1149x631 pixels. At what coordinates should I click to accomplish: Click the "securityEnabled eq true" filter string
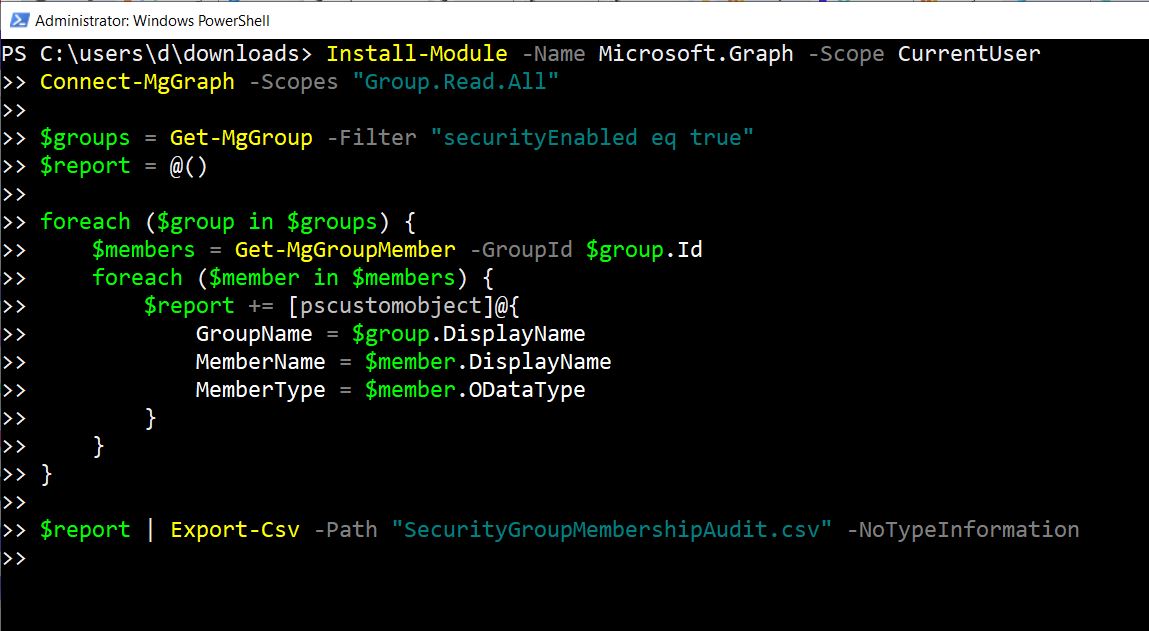point(591,137)
